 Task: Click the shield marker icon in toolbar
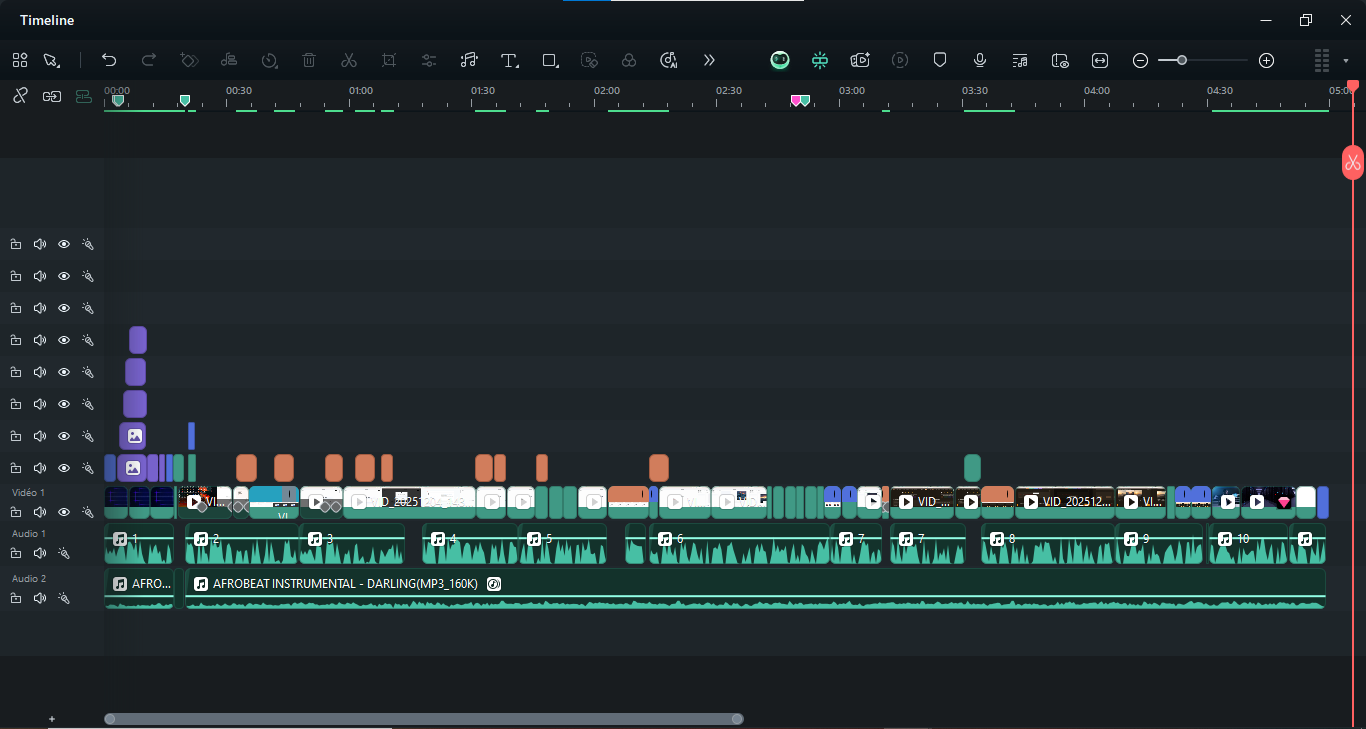pyautogui.click(x=940, y=60)
